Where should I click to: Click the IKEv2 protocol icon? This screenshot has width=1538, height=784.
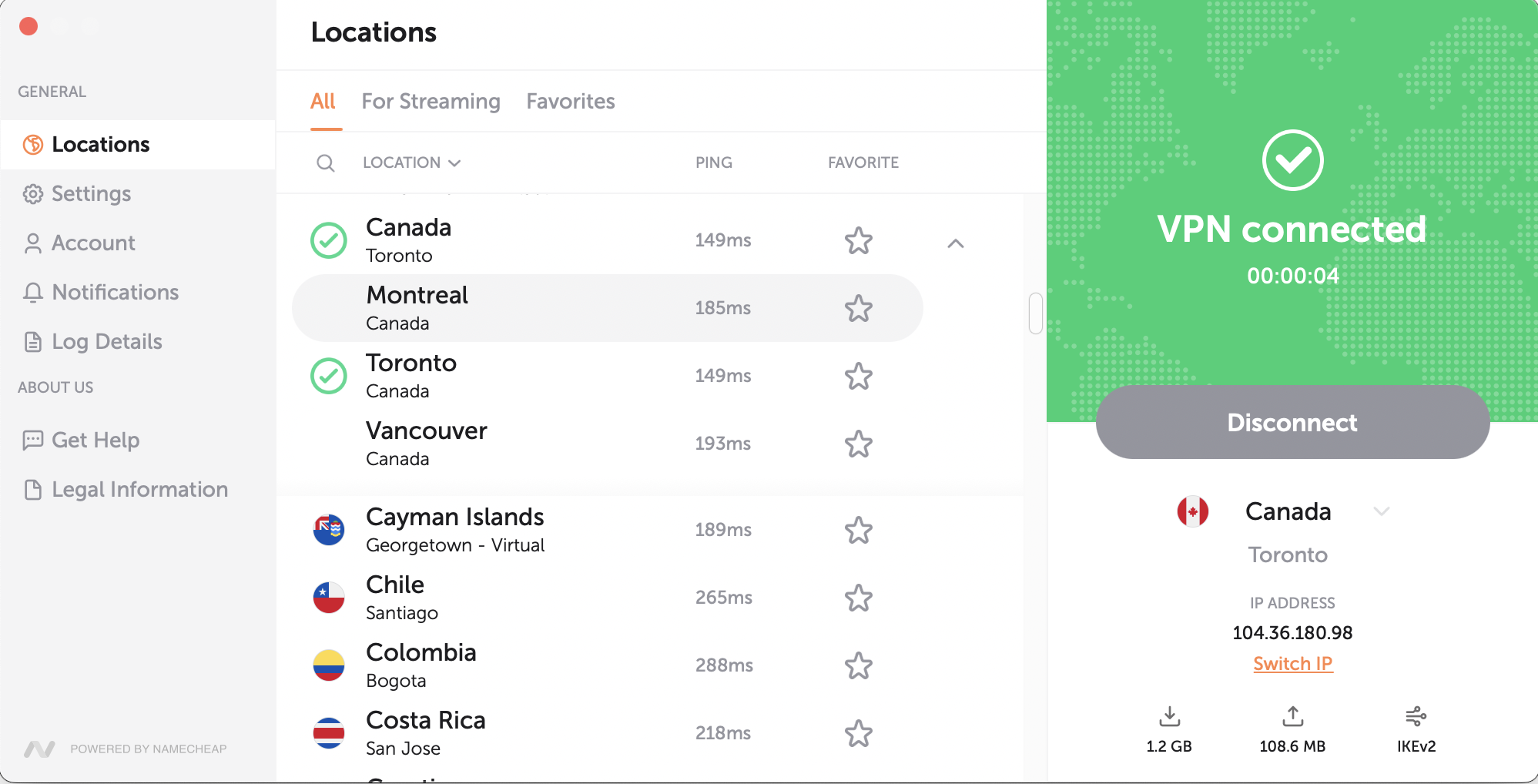[x=1416, y=716]
